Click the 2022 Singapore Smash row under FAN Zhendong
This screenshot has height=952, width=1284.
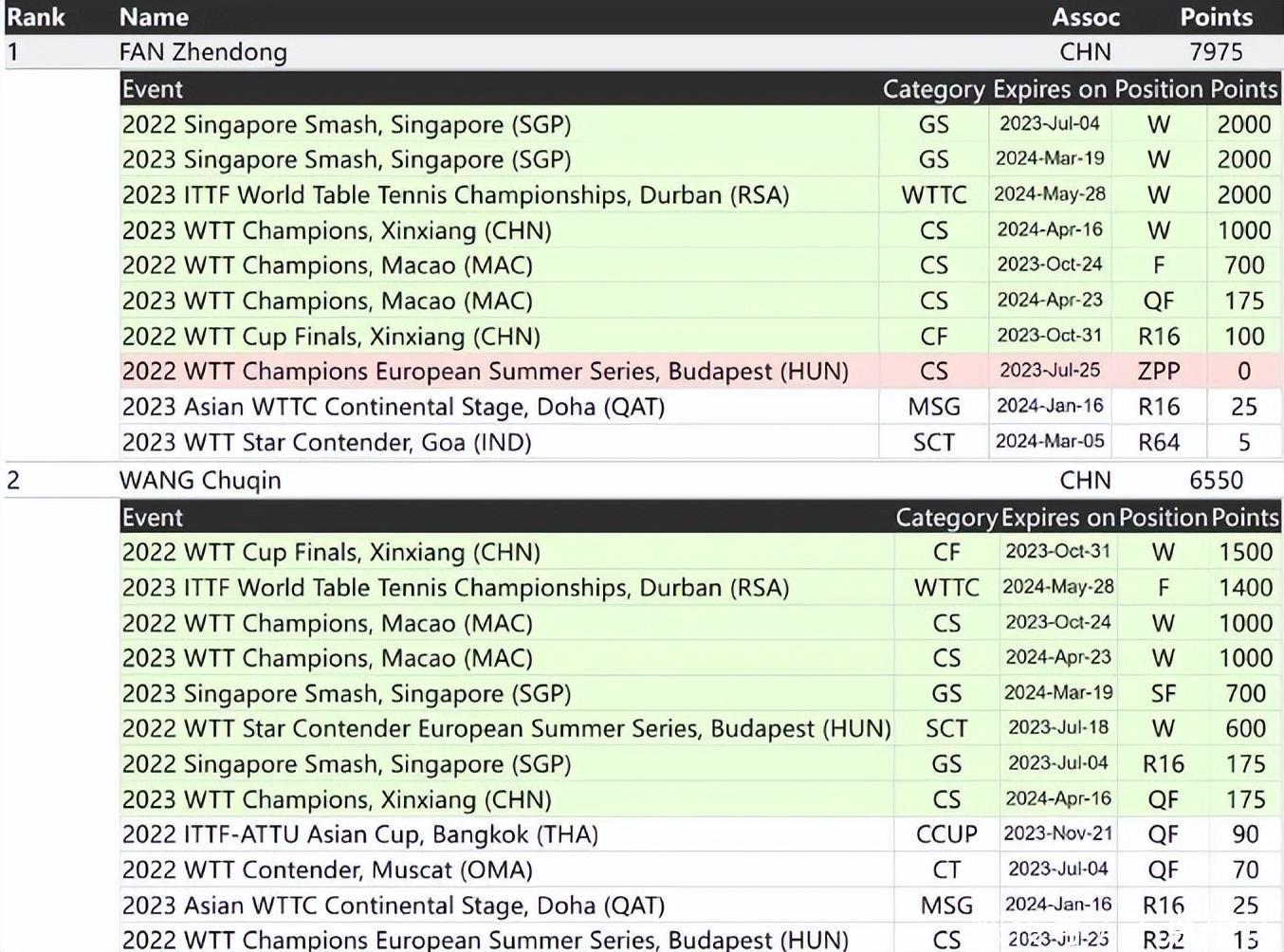346,124
